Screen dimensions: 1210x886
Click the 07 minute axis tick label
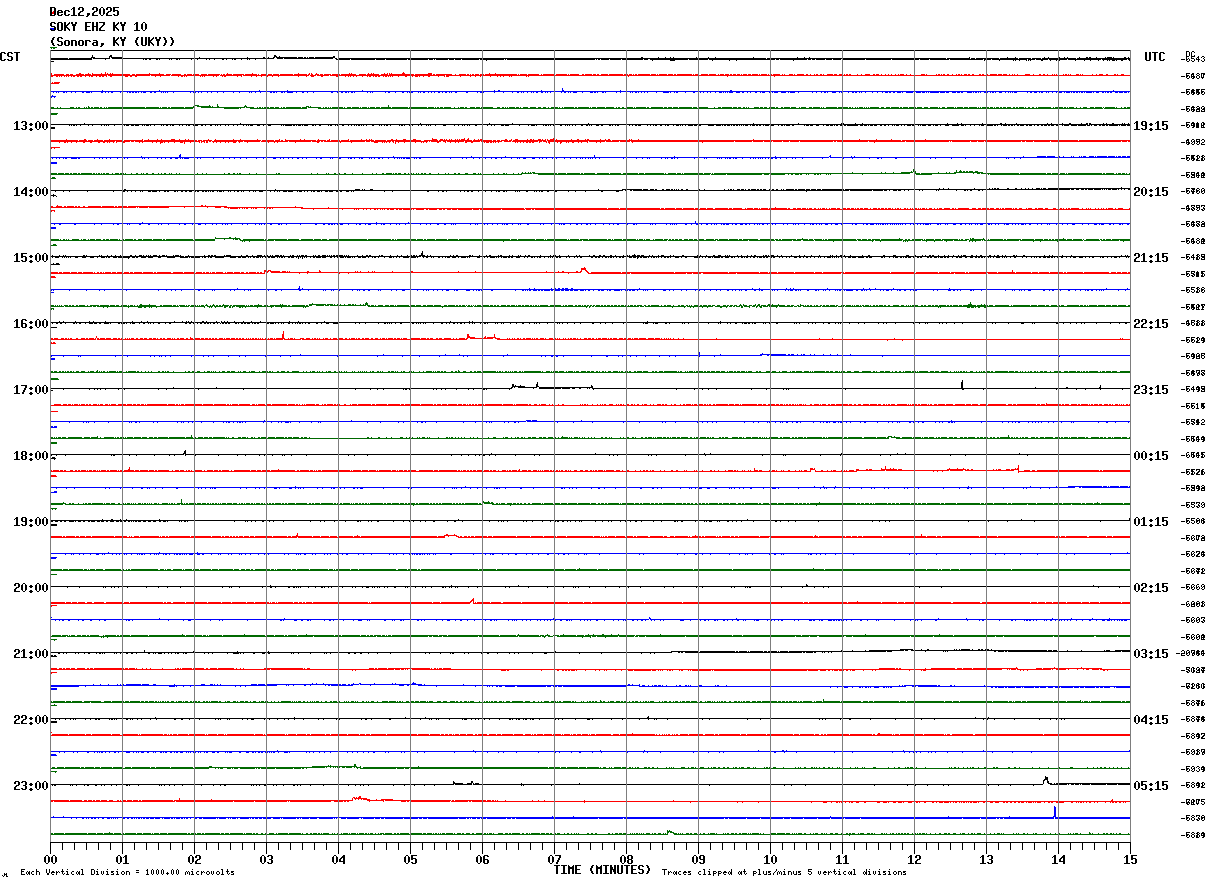coord(554,859)
